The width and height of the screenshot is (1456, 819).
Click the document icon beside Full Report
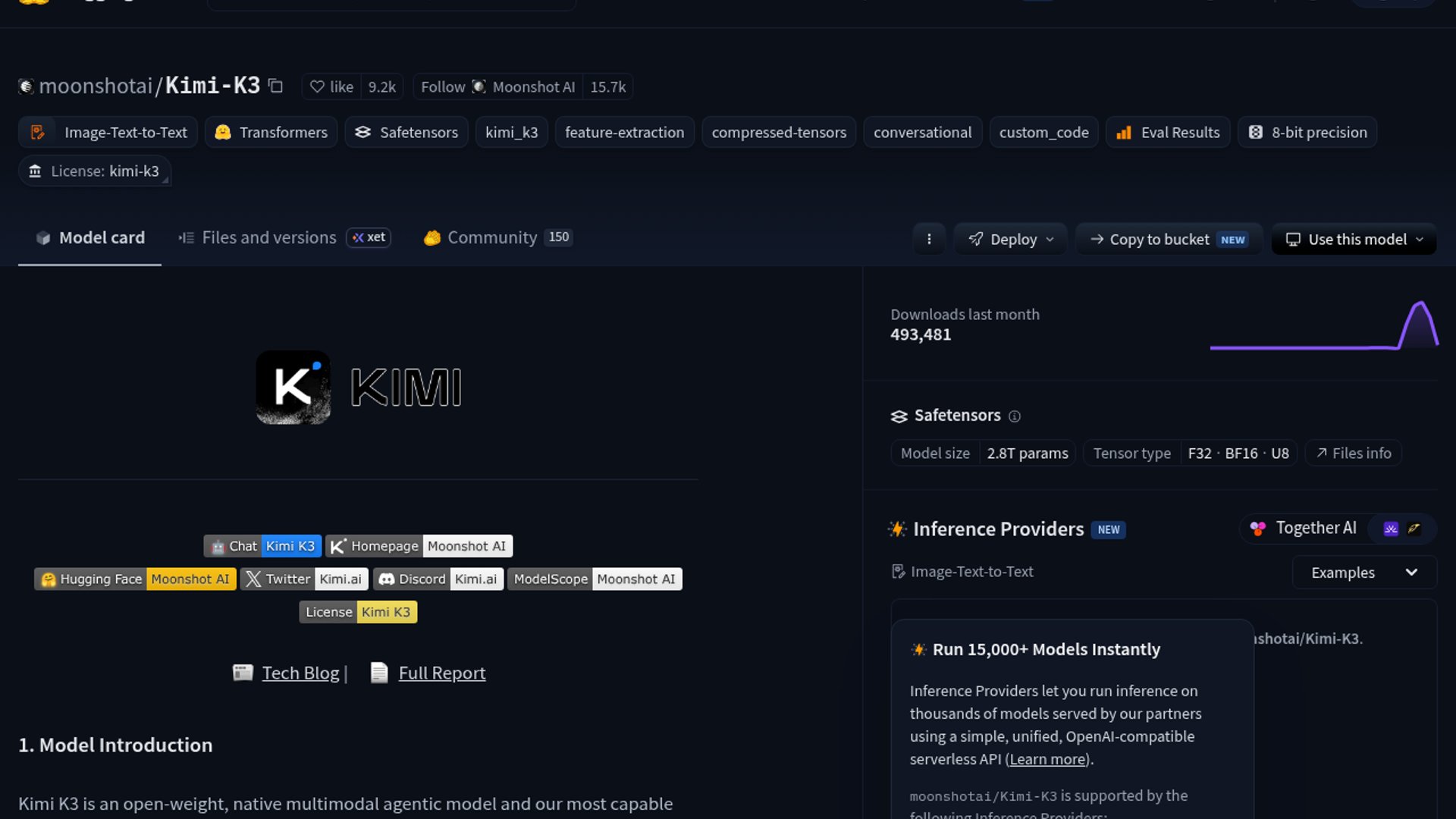coord(379,673)
